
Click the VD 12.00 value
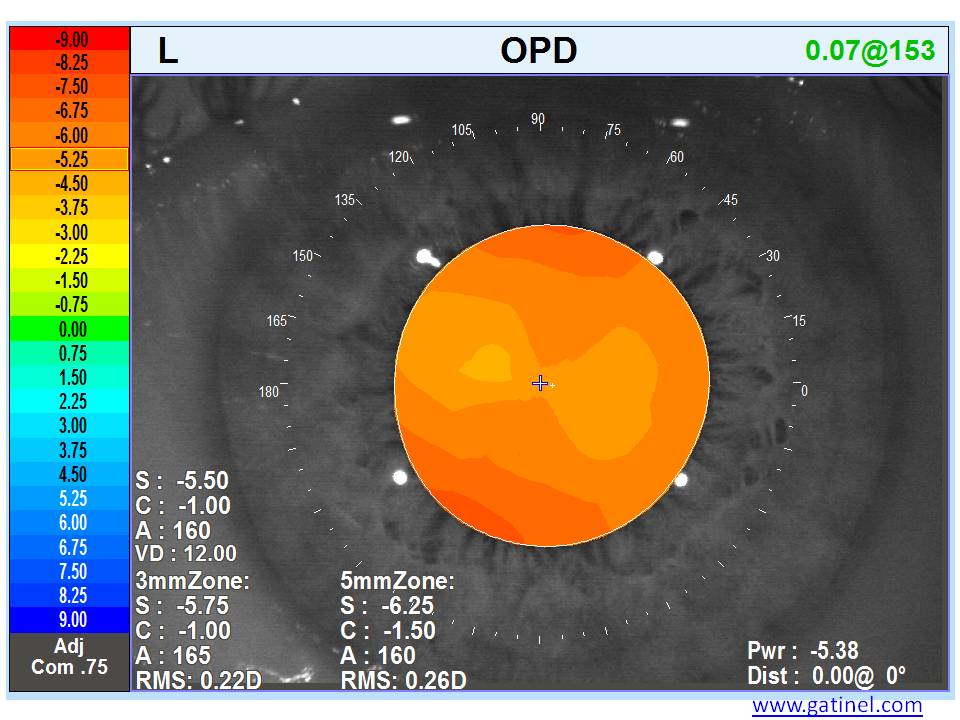[x=186, y=554]
